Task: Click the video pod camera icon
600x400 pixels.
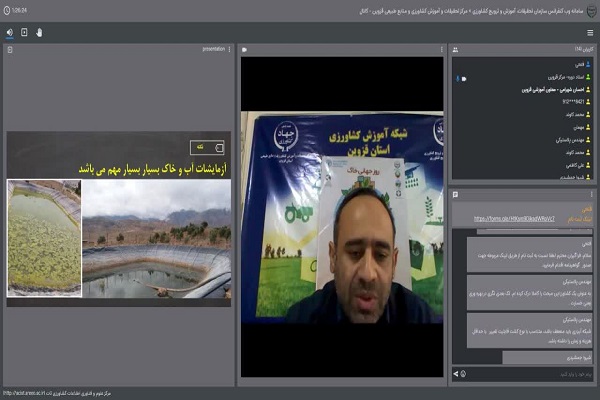Action: (x=245, y=49)
